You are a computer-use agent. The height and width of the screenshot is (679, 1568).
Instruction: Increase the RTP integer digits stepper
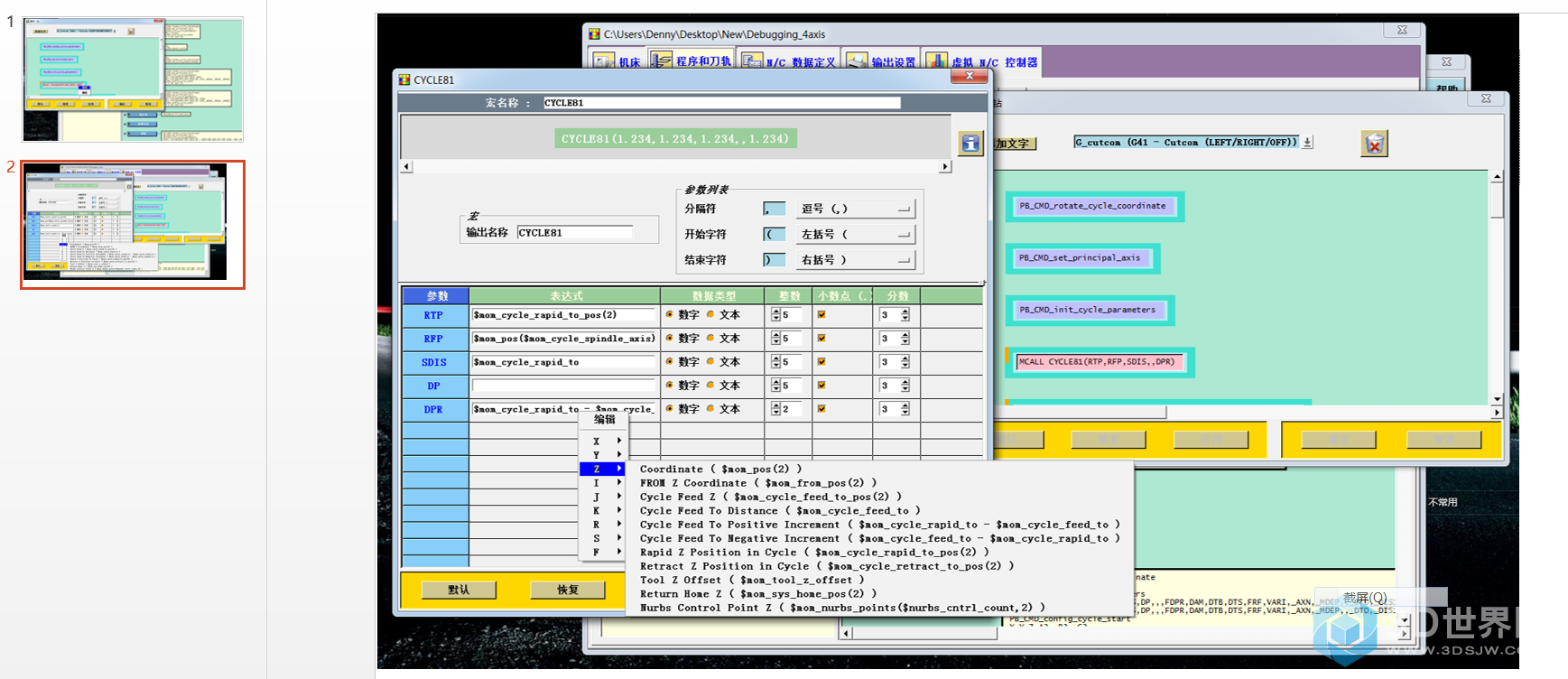(776, 312)
